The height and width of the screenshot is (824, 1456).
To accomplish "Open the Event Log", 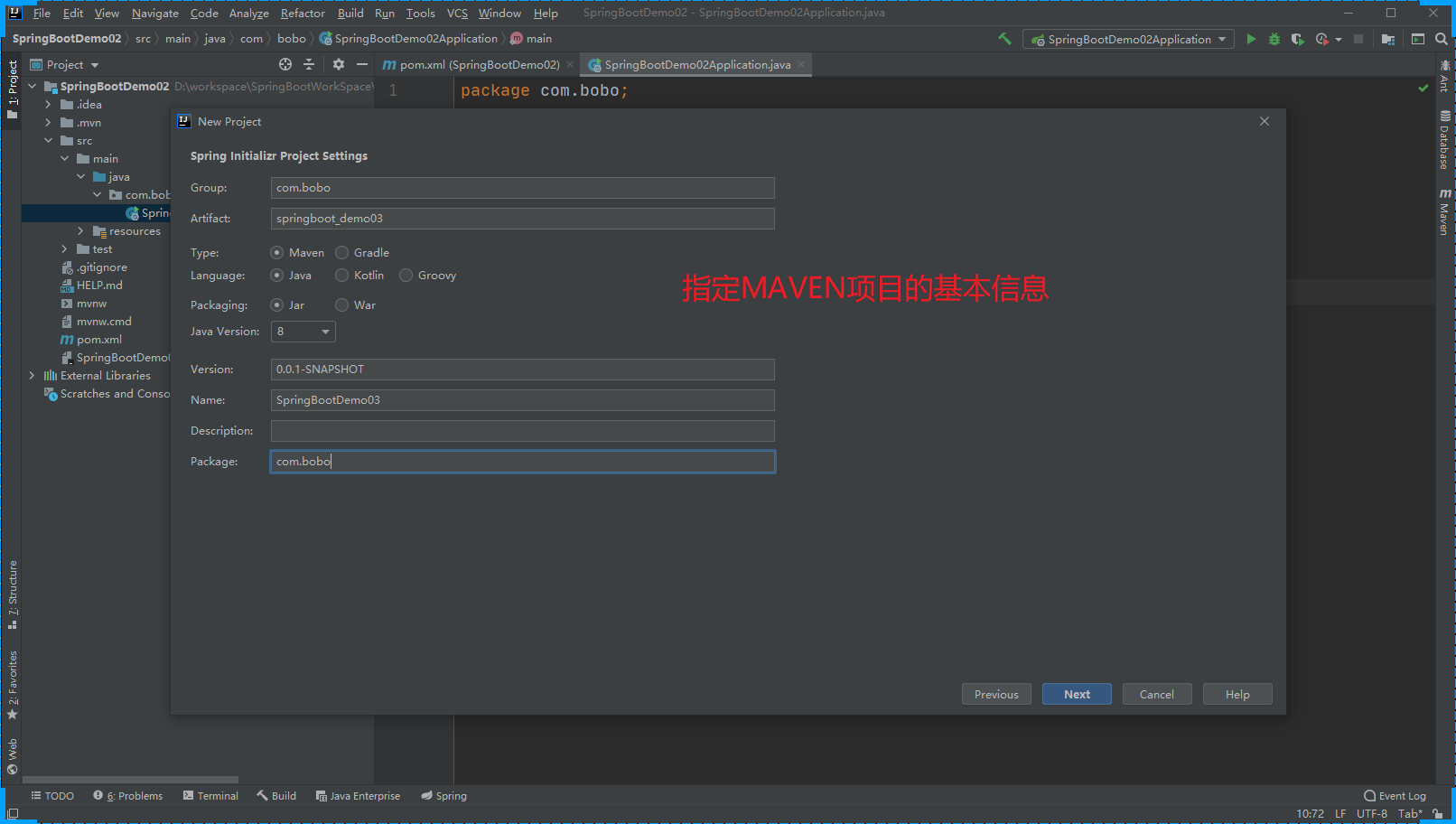I will 1395,796.
